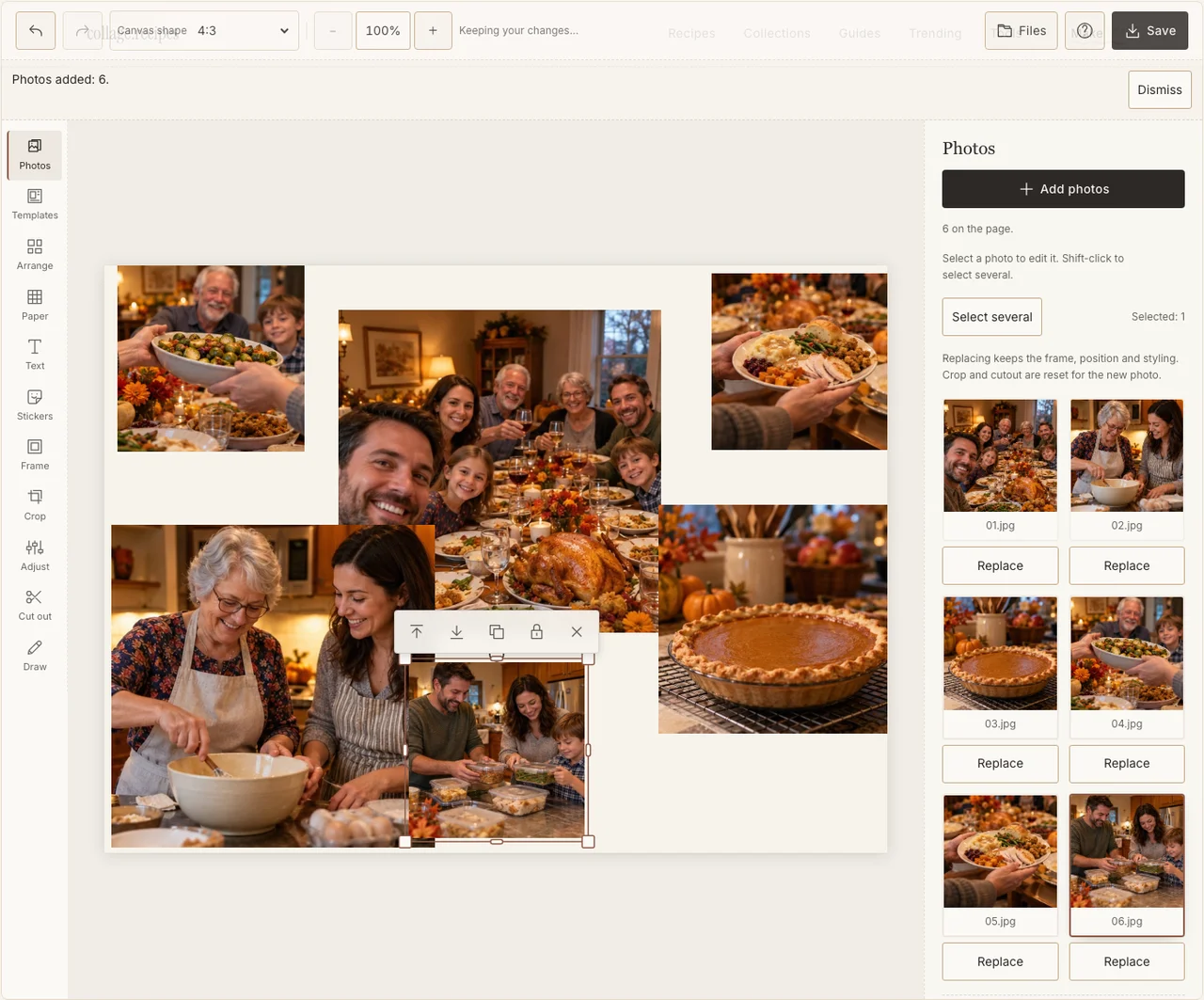This screenshot has height=1000, width=1204.
Task: Zoom out with minus button
Action: 332,31
